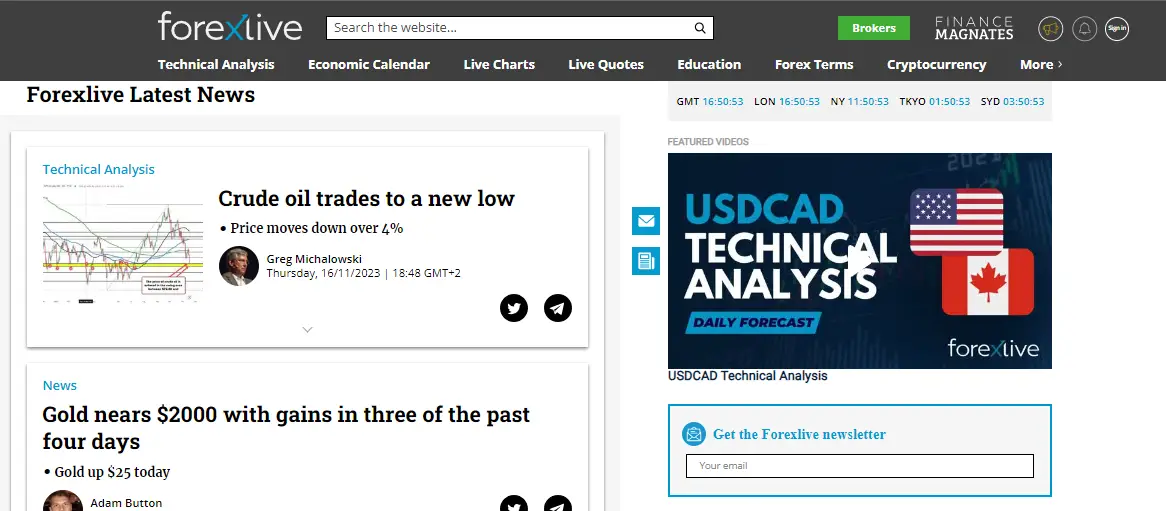Open the Economic Calendar menu item

[x=369, y=65]
